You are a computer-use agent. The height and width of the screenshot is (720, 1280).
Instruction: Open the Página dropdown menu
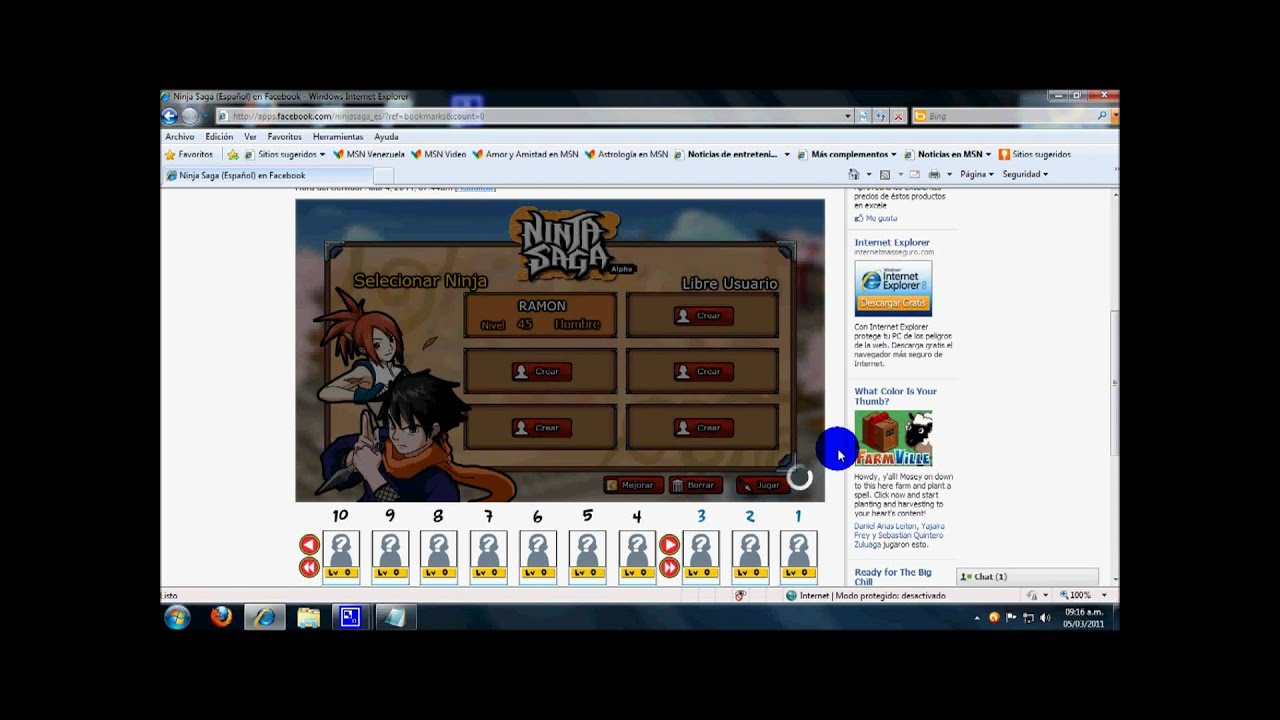coord(976,174)
